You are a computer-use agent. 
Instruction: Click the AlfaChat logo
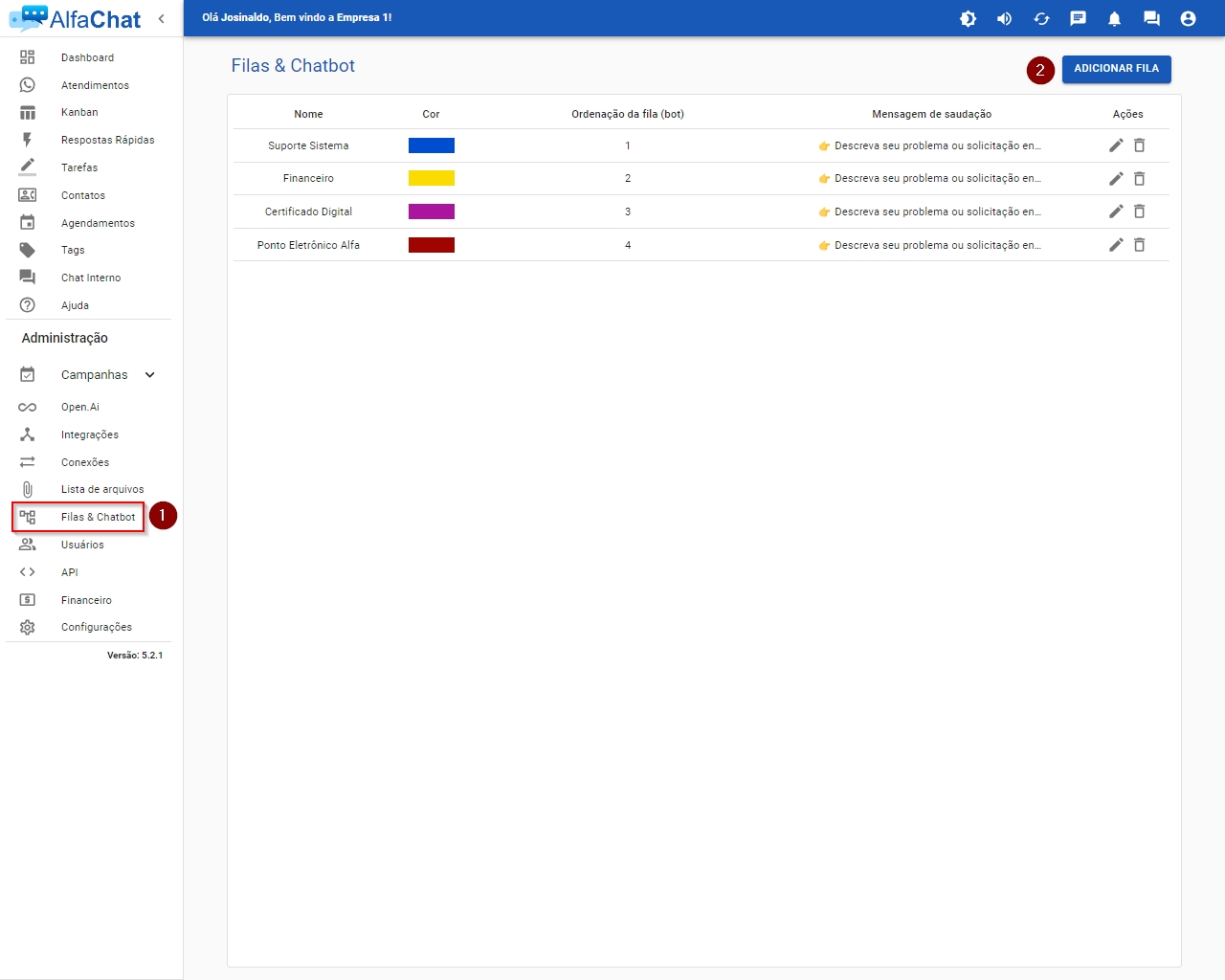point(75,18)
